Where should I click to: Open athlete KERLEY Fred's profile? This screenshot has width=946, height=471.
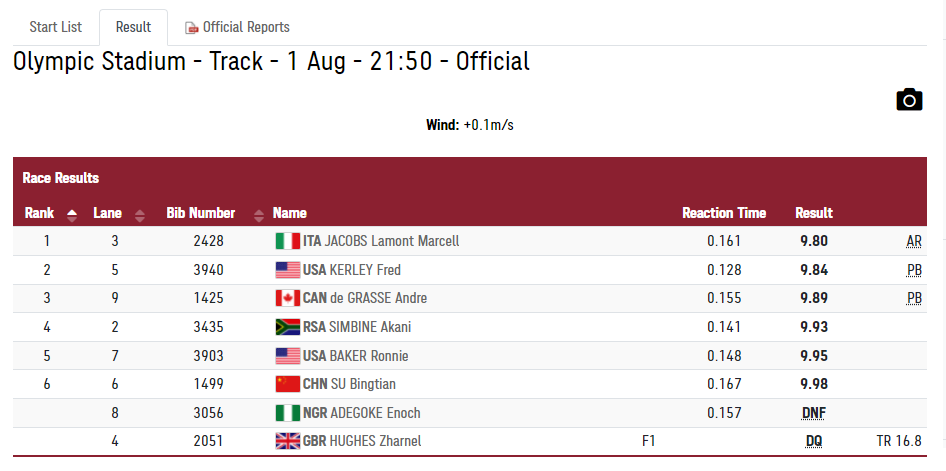[x=365, y=270]
